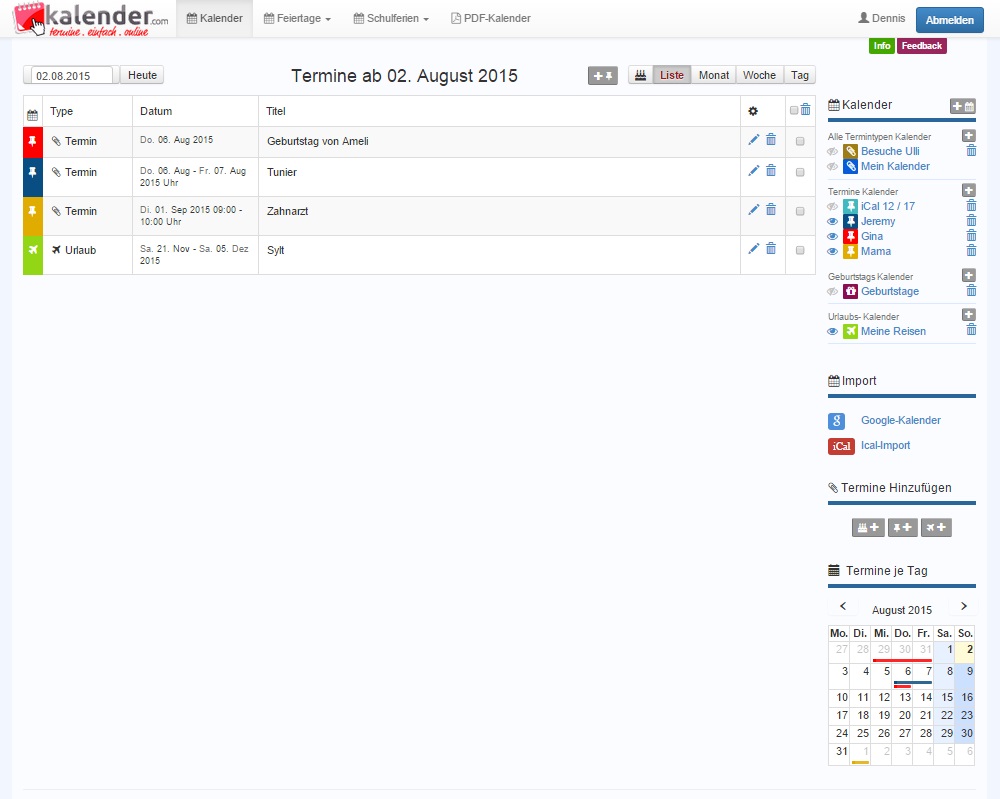This screenshot has height=799, width=1000.
Task: Add a new Termin with pin-plus icon
Action: 902,527
